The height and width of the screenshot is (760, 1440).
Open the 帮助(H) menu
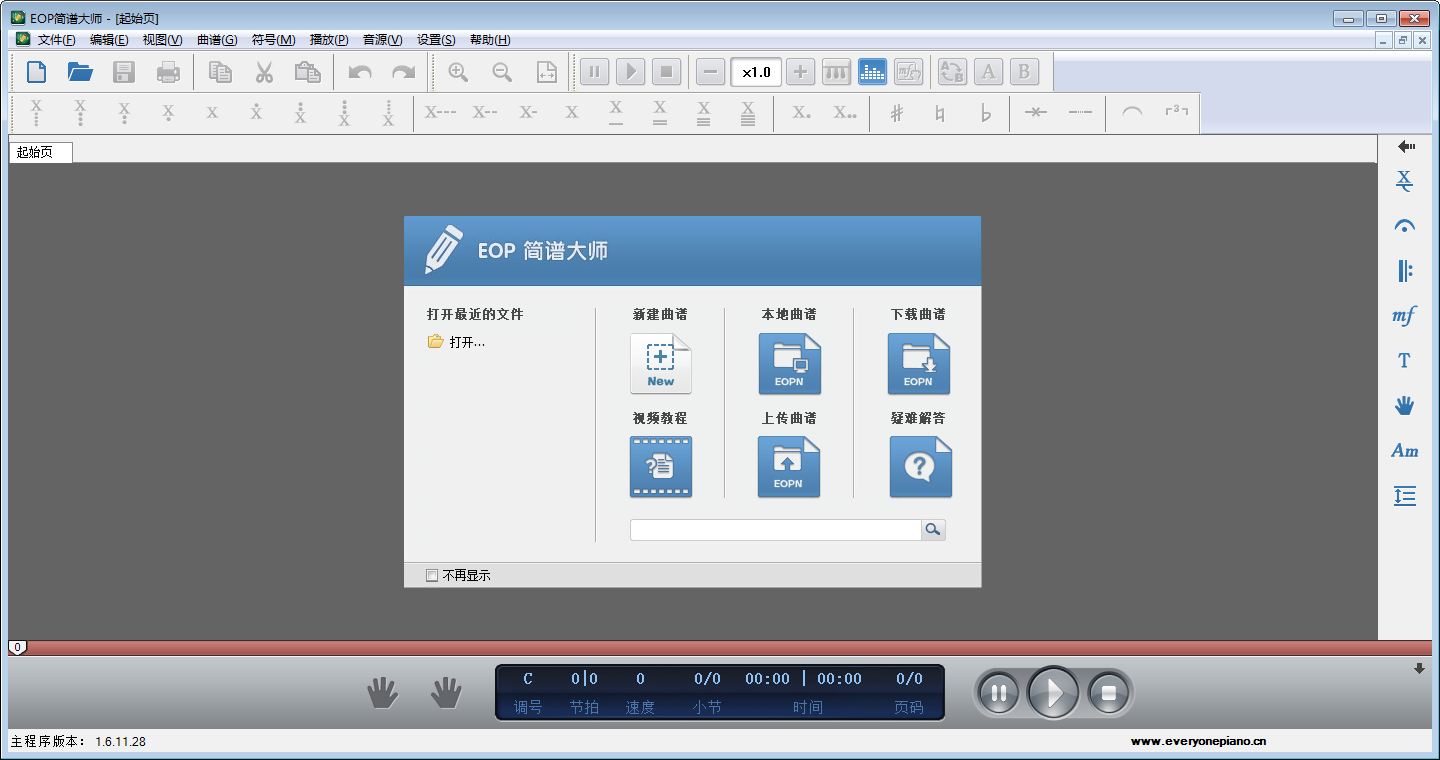(x=489, y=40)
